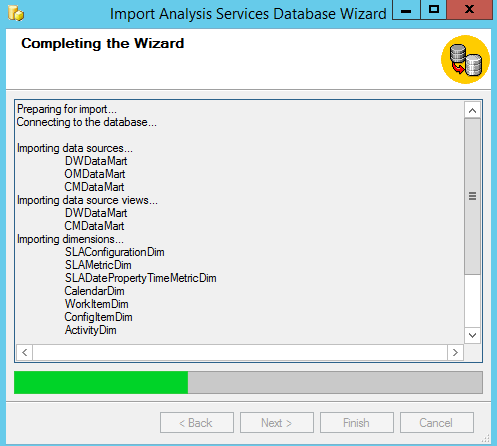
Task: Minimize the Import Wizard window
Action: click(x=406, y=10)
